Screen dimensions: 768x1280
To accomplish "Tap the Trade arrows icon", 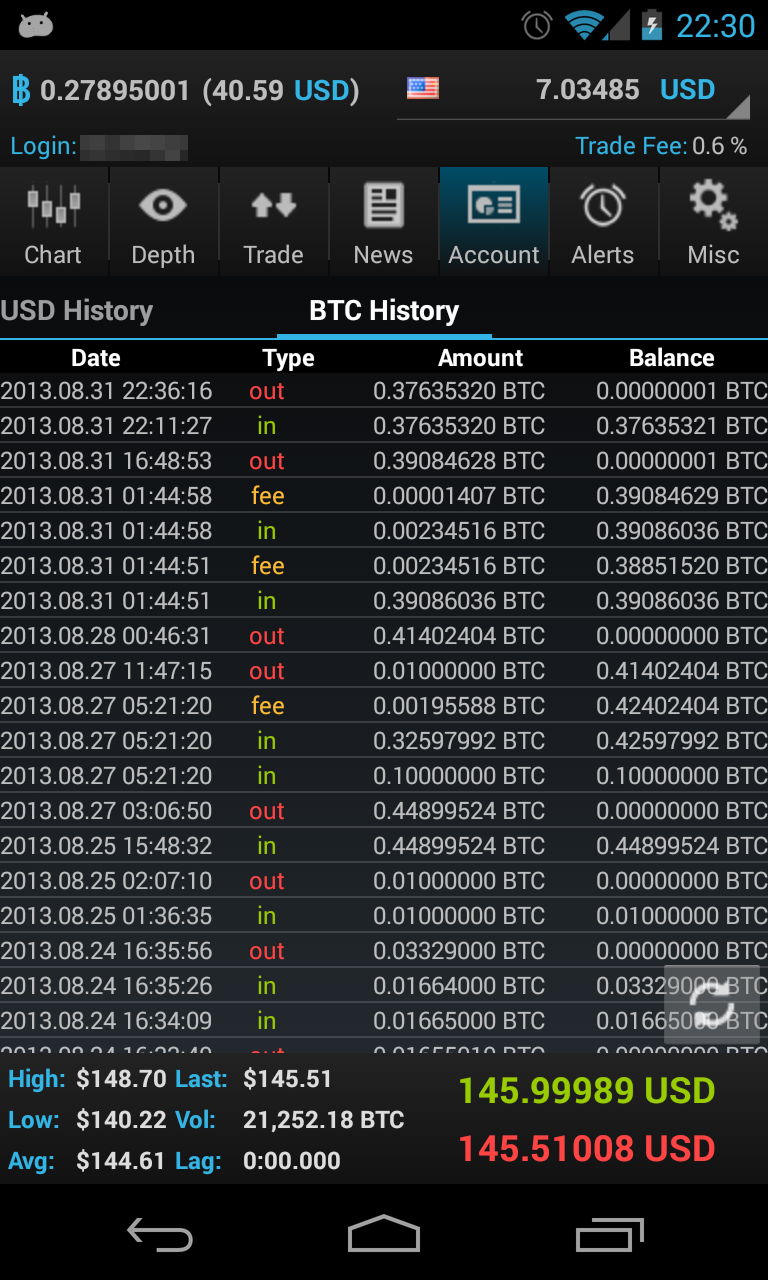I will coord(273,206).
